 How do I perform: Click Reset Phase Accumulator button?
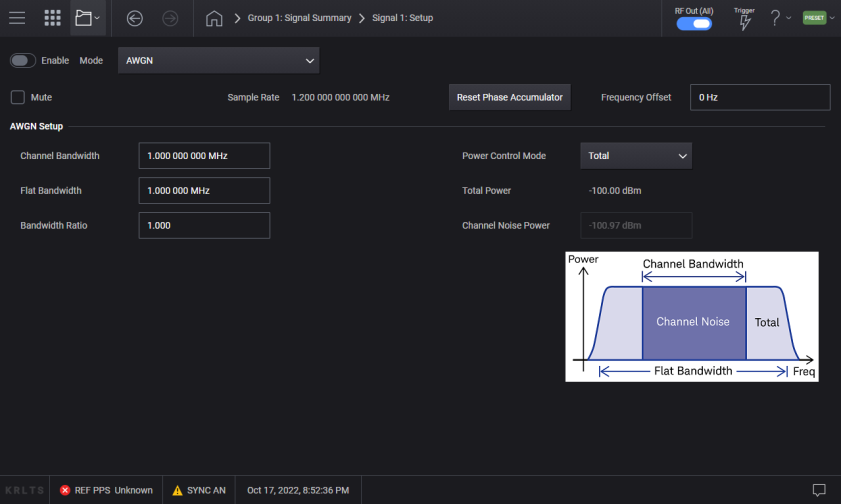click(509, 97)
